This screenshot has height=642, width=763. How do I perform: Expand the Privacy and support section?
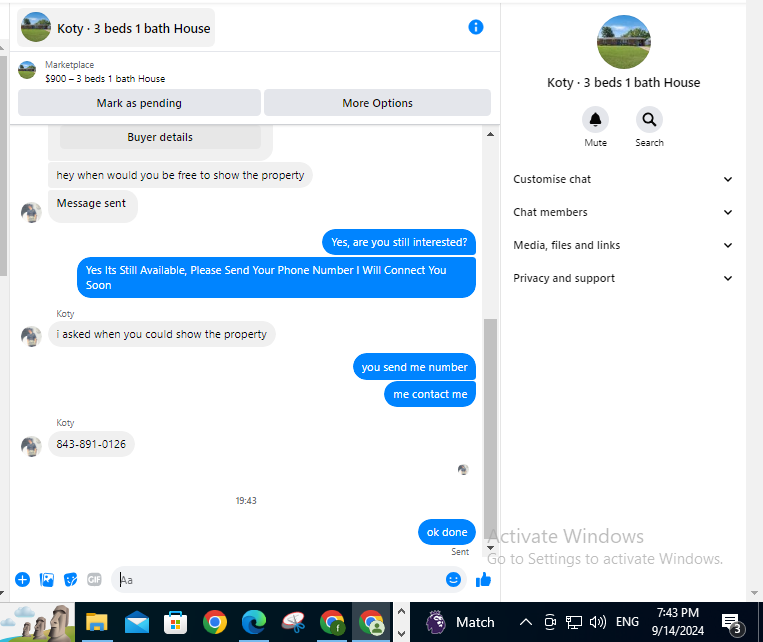pos(622,278)
